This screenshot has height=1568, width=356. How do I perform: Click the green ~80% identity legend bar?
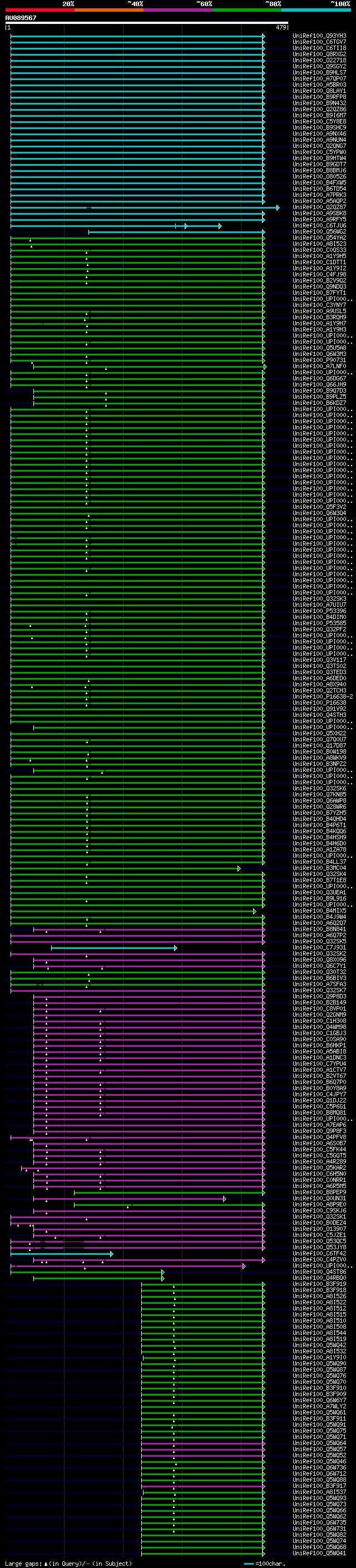pos(247,11)
